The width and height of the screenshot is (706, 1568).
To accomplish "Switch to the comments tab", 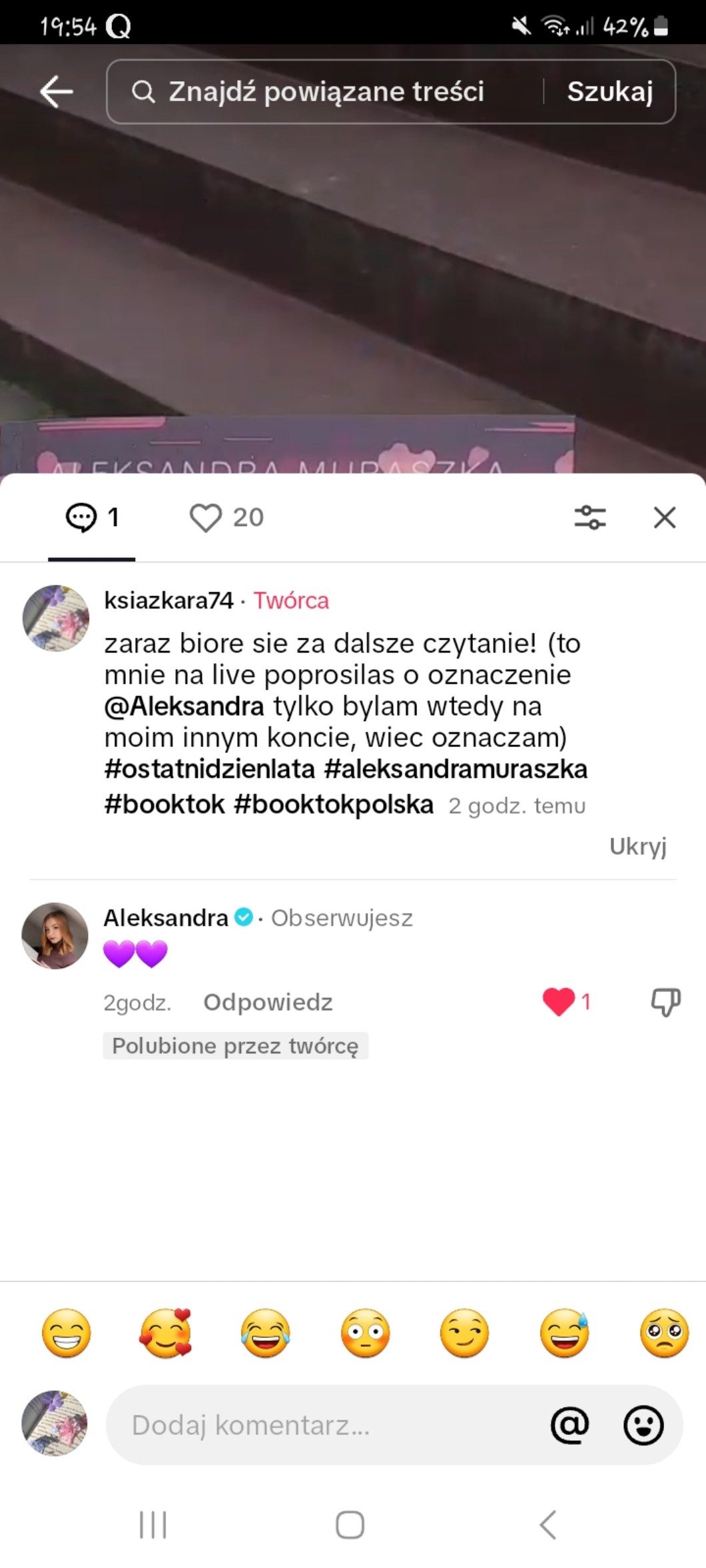I will pos(92,517).
